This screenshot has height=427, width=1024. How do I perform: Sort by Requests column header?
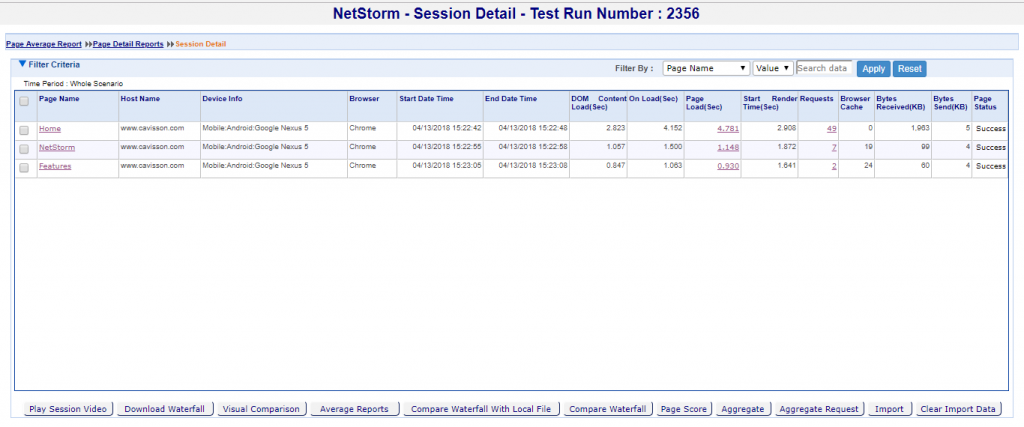point(816,99)
